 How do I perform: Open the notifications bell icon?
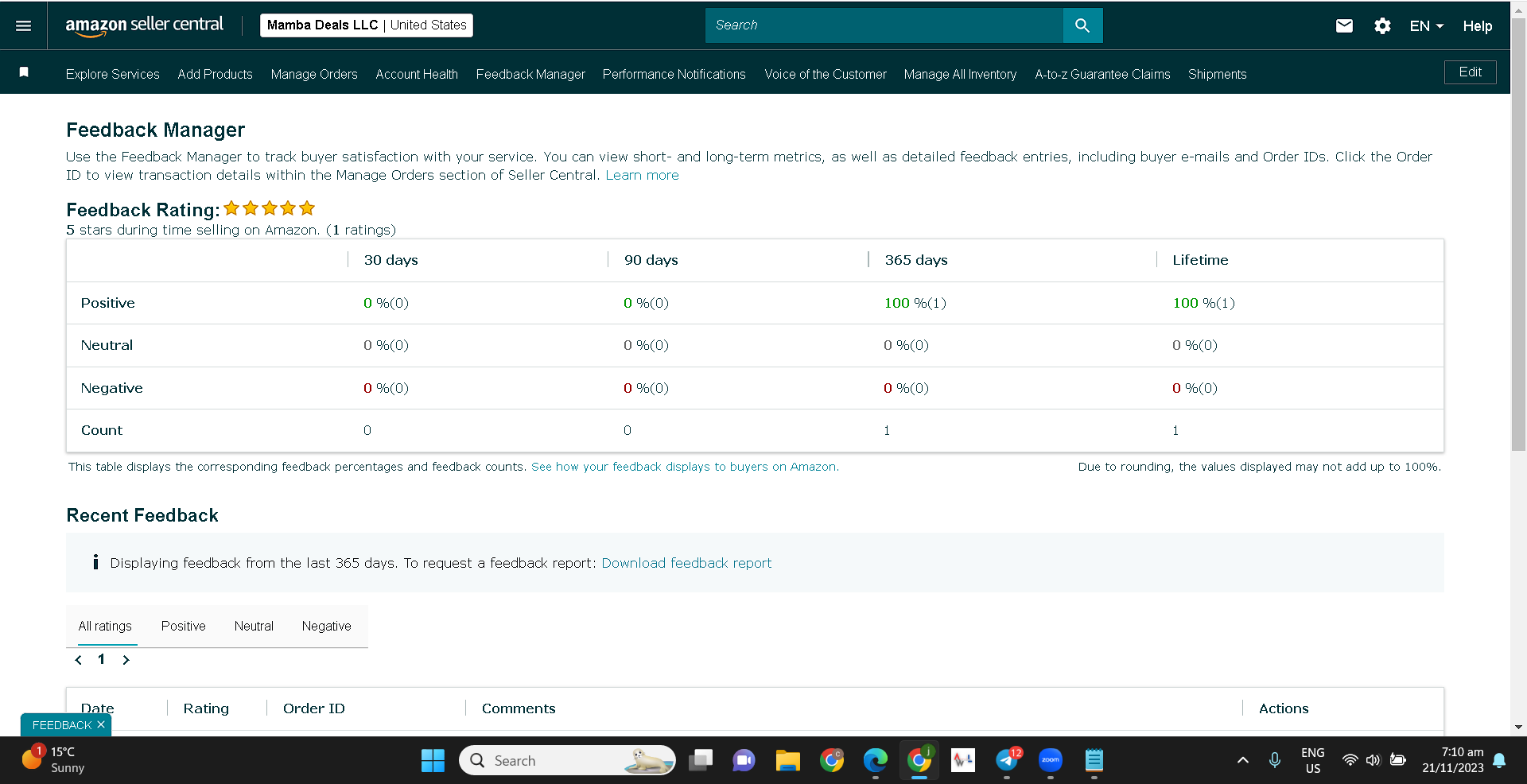1499,760
